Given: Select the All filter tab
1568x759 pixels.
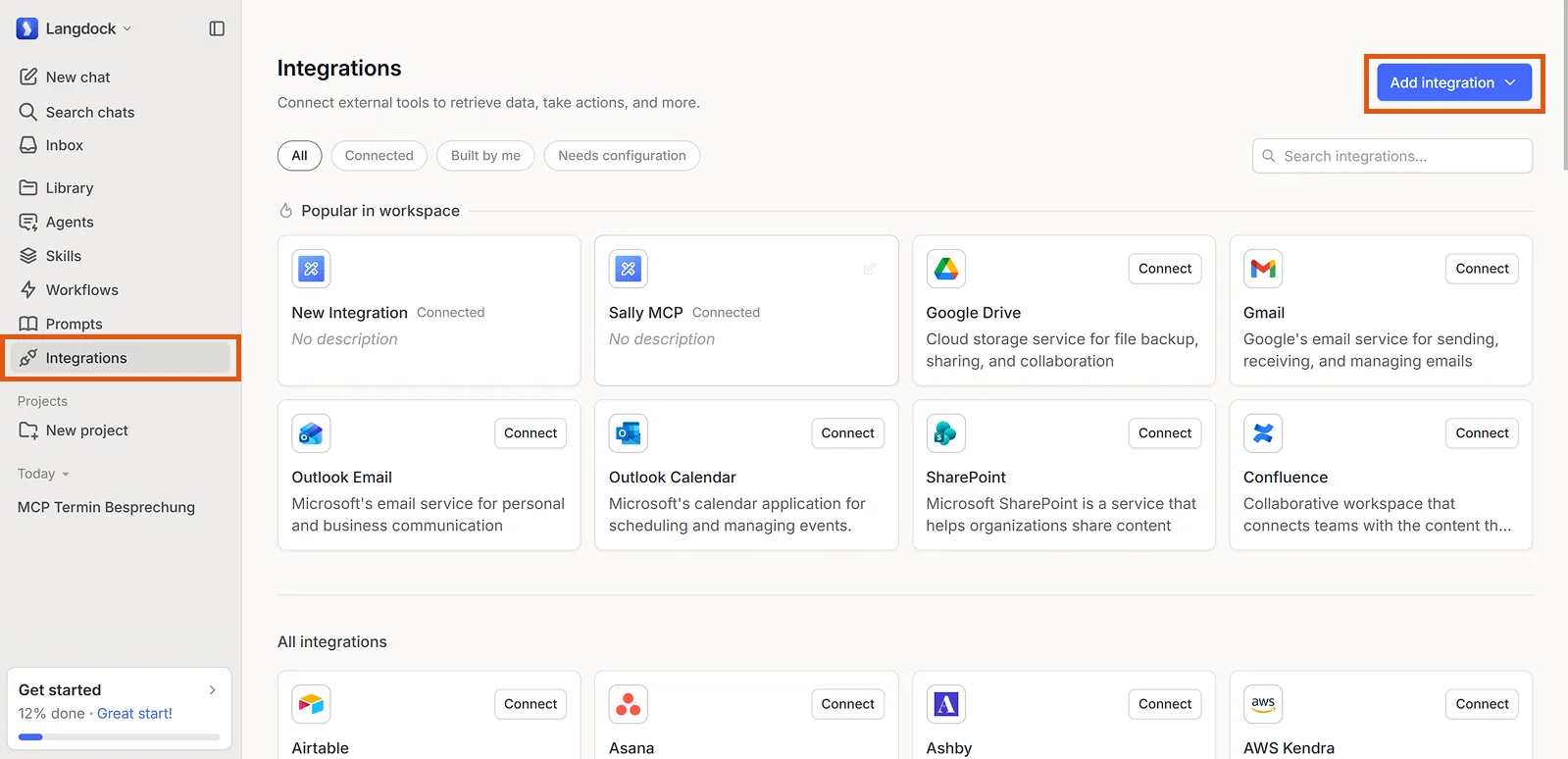Looking at the screenshot, I should pyautogui.click(x=299, y=156).
